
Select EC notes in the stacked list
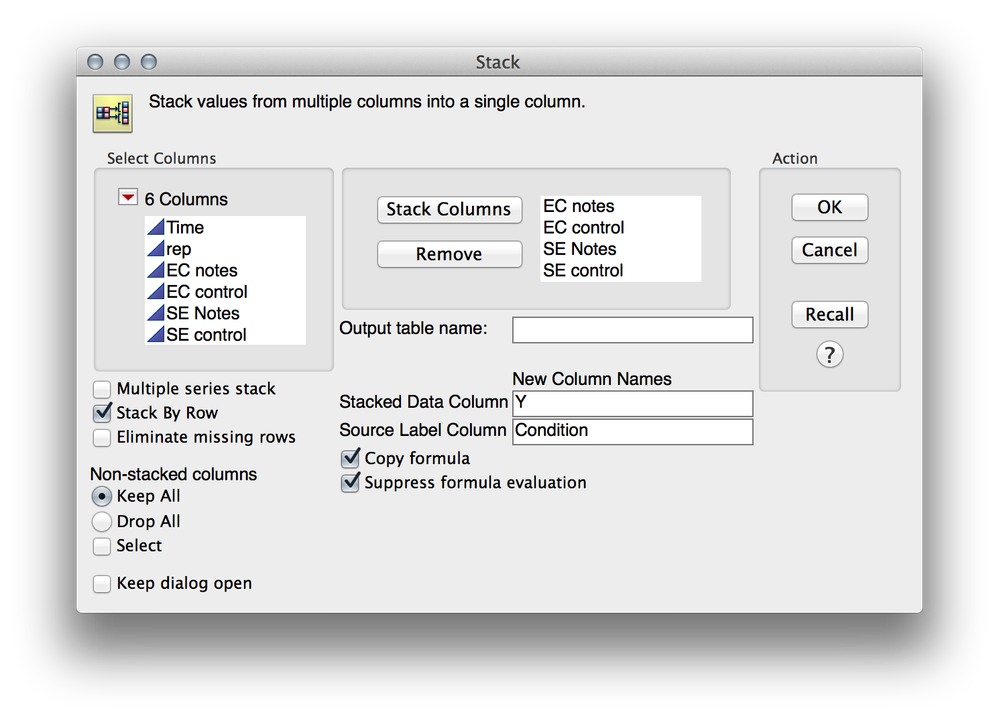(621, 206)
